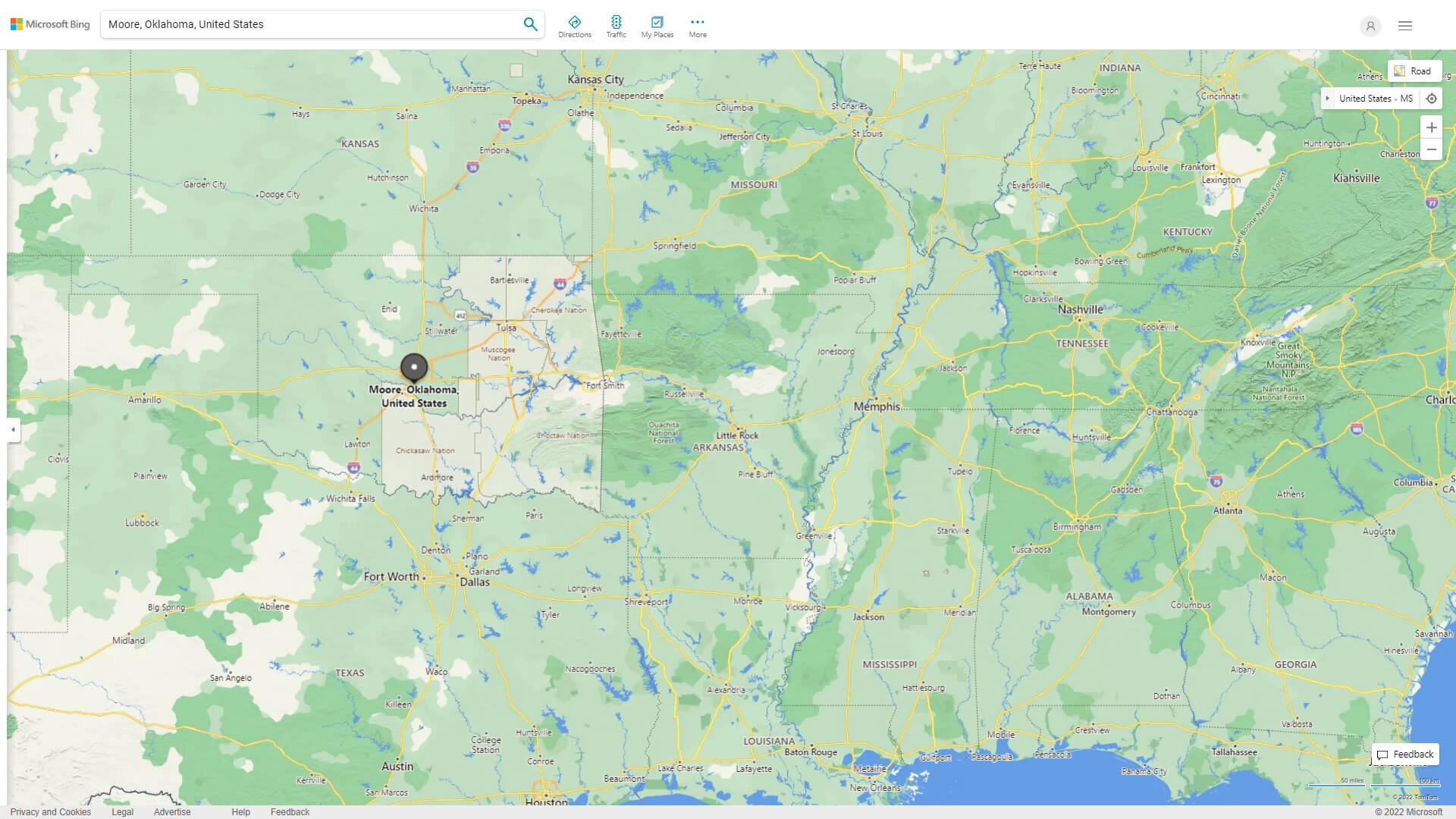This screenshot has width=1456, height=819.
Task: Click the zoom in plus control
Action: pos(1432,127)
